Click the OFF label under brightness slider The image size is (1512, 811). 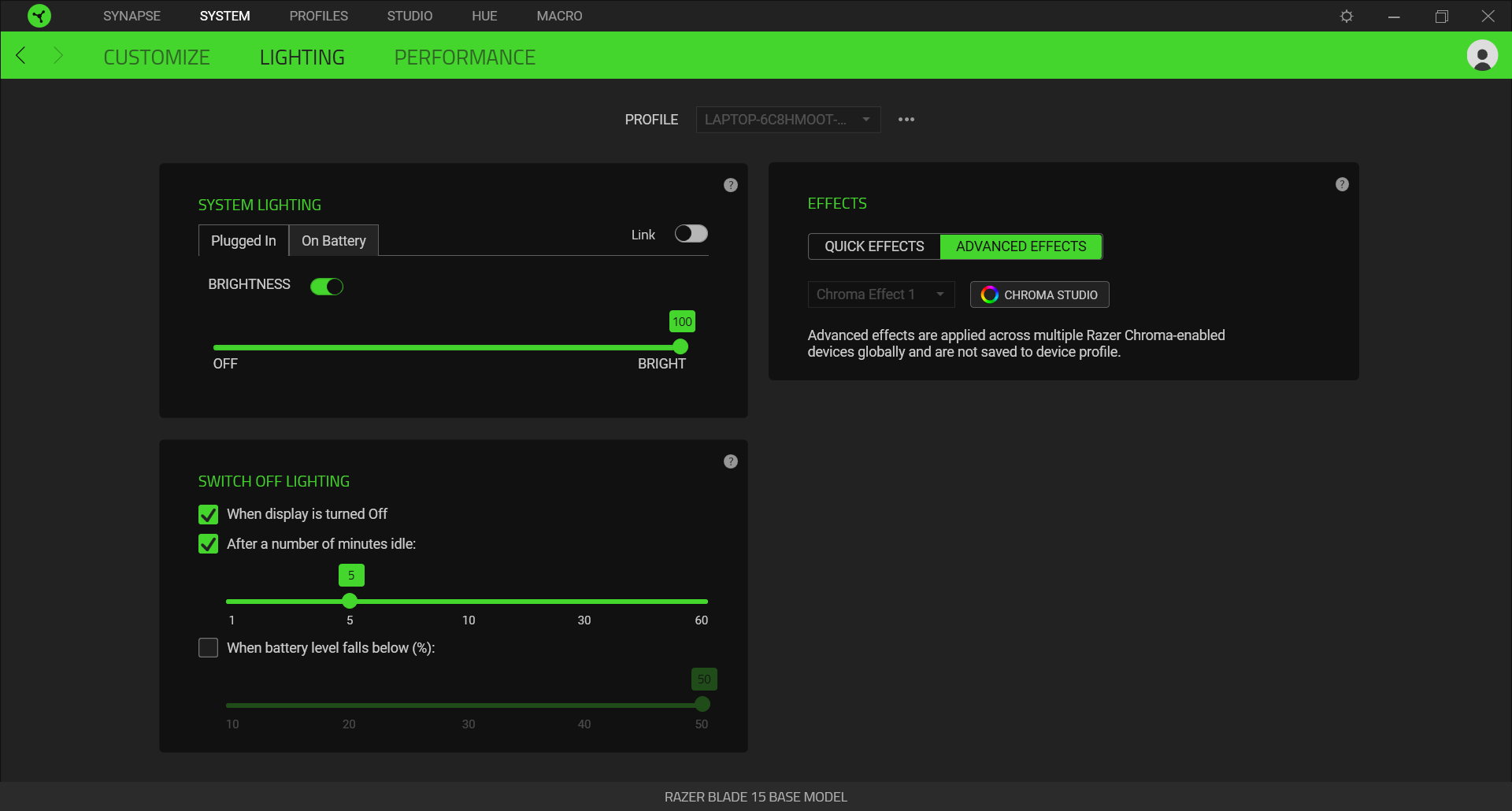(225, 364)
